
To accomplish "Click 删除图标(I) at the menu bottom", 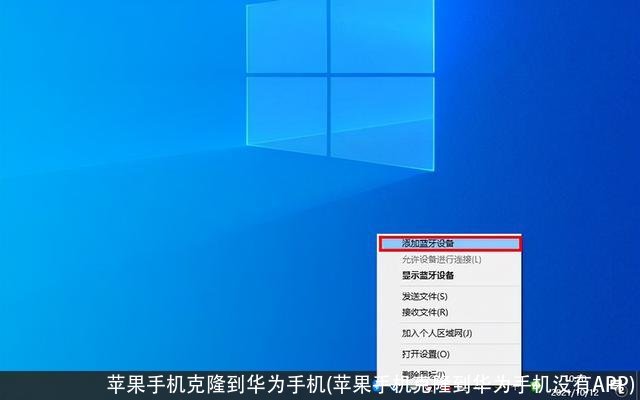I will (x=449, y=374).
